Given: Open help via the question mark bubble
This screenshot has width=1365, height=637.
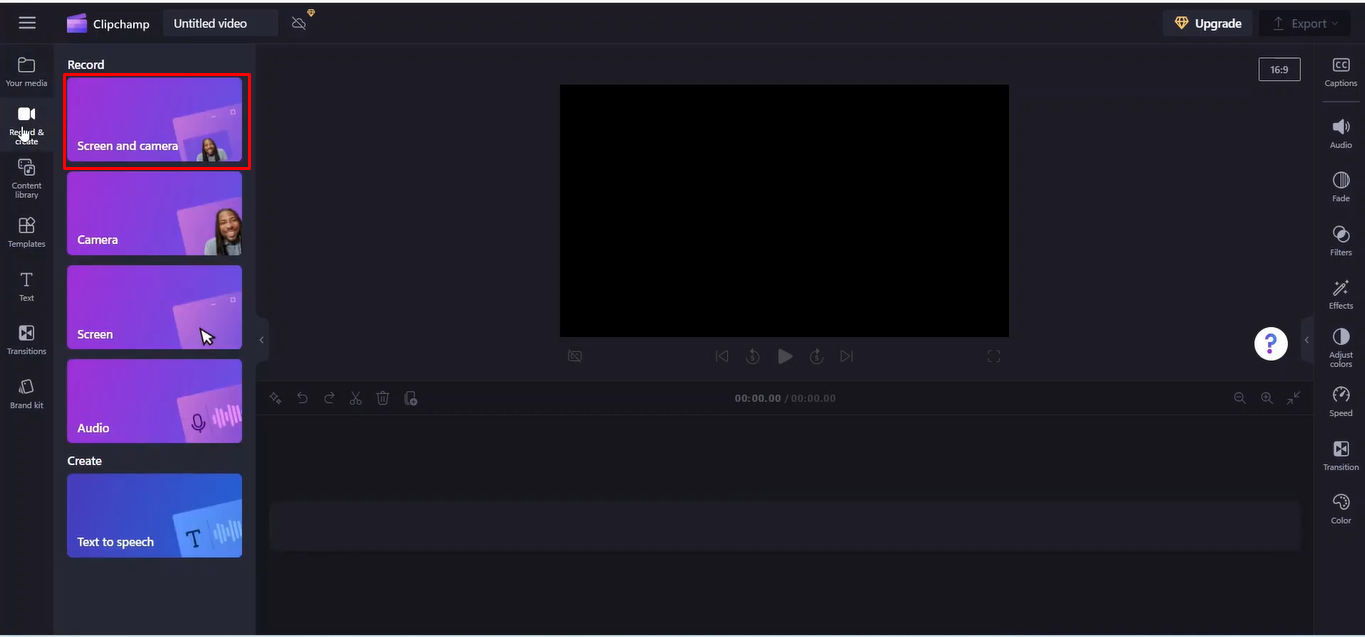Looking at the screenshot, I should pyautogui.click(x=1270, y=343).
